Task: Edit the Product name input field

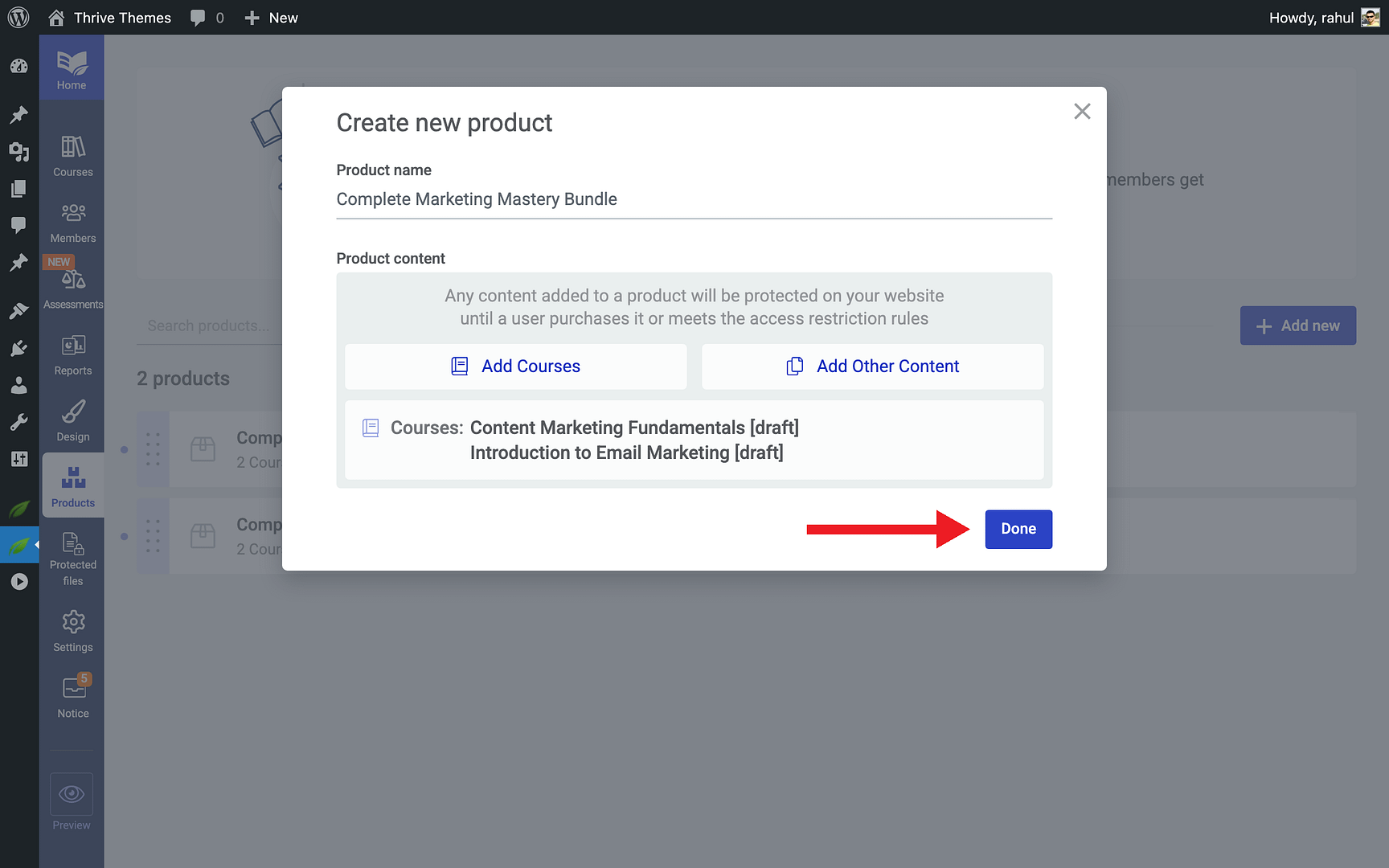Action: tap(693, 199)
